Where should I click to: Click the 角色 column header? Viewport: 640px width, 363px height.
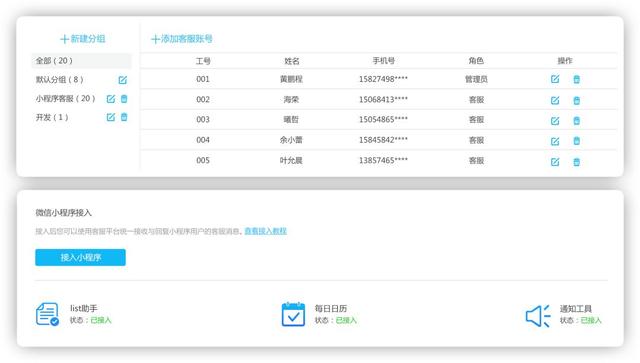476,61
